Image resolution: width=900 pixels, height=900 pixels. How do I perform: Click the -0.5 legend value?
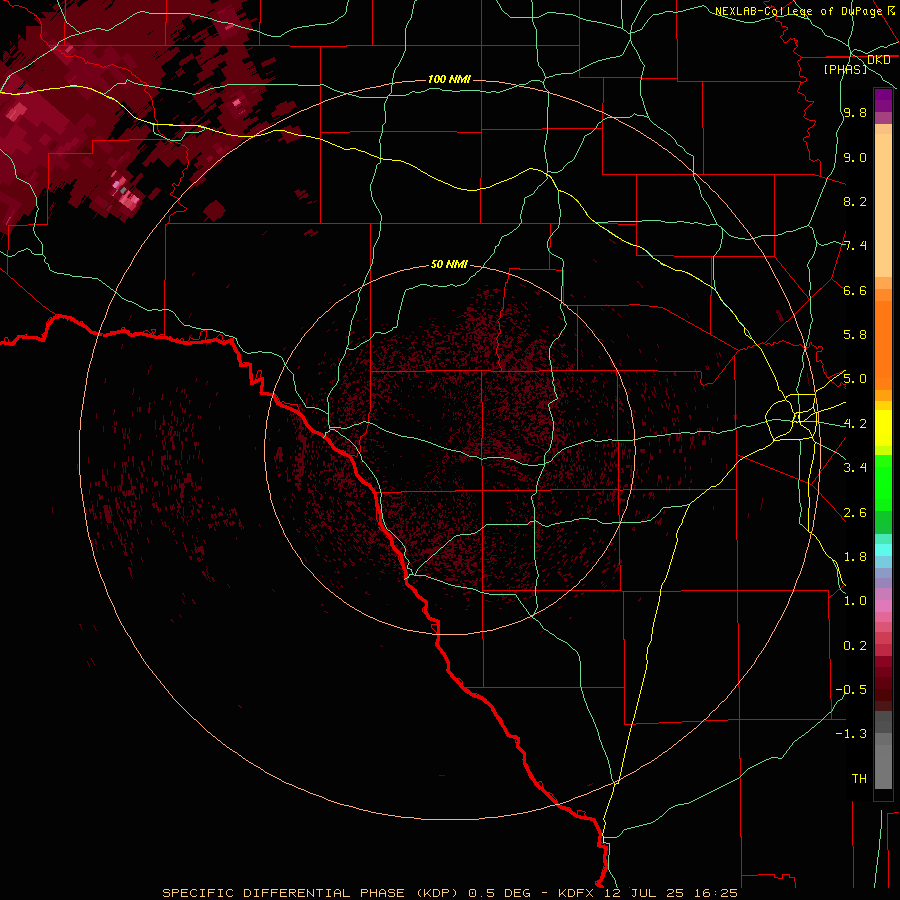(851, 690)
